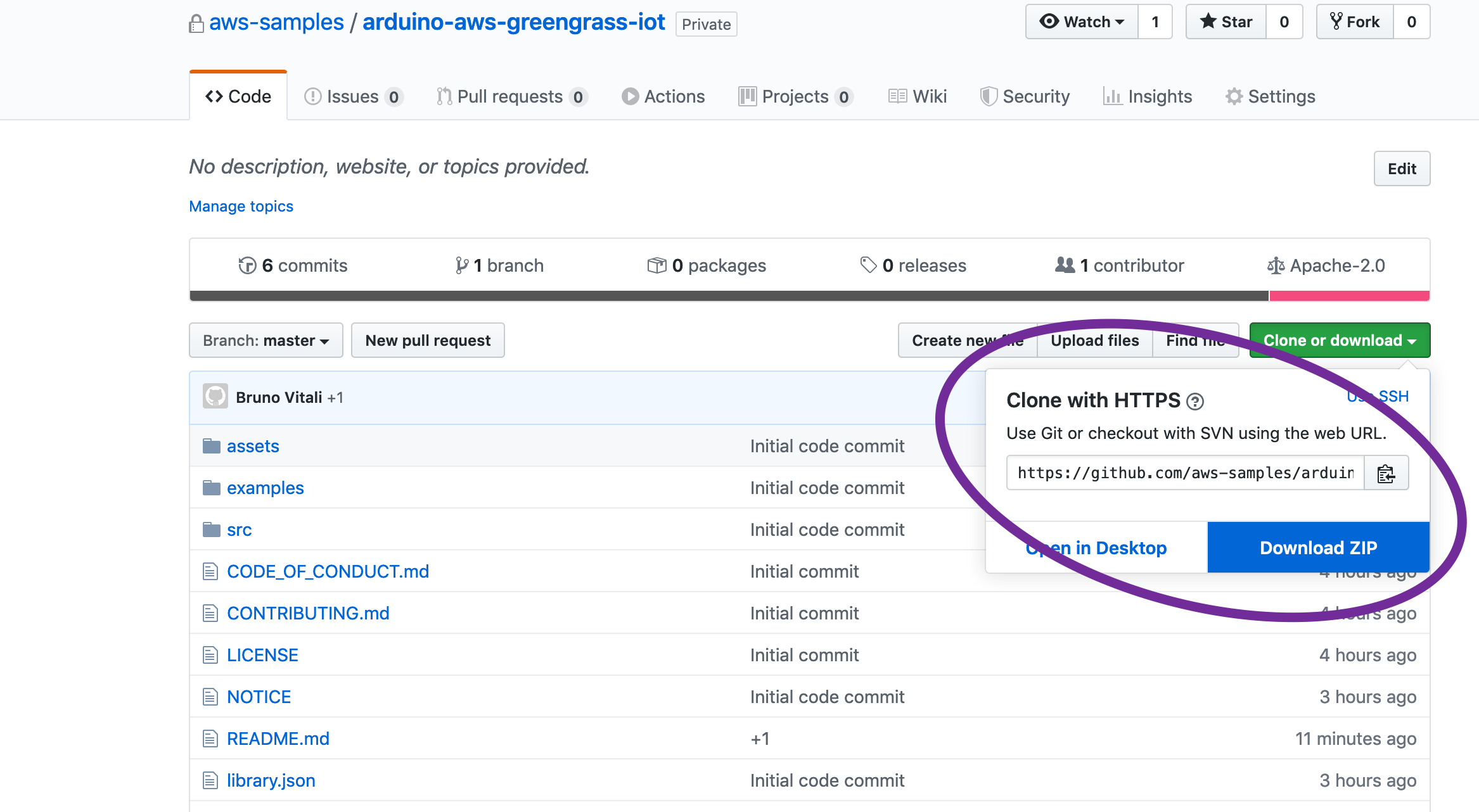Click Bruno Vitali's avatar icon
This screenshot has height=812, width=1479.
point(215,396)
